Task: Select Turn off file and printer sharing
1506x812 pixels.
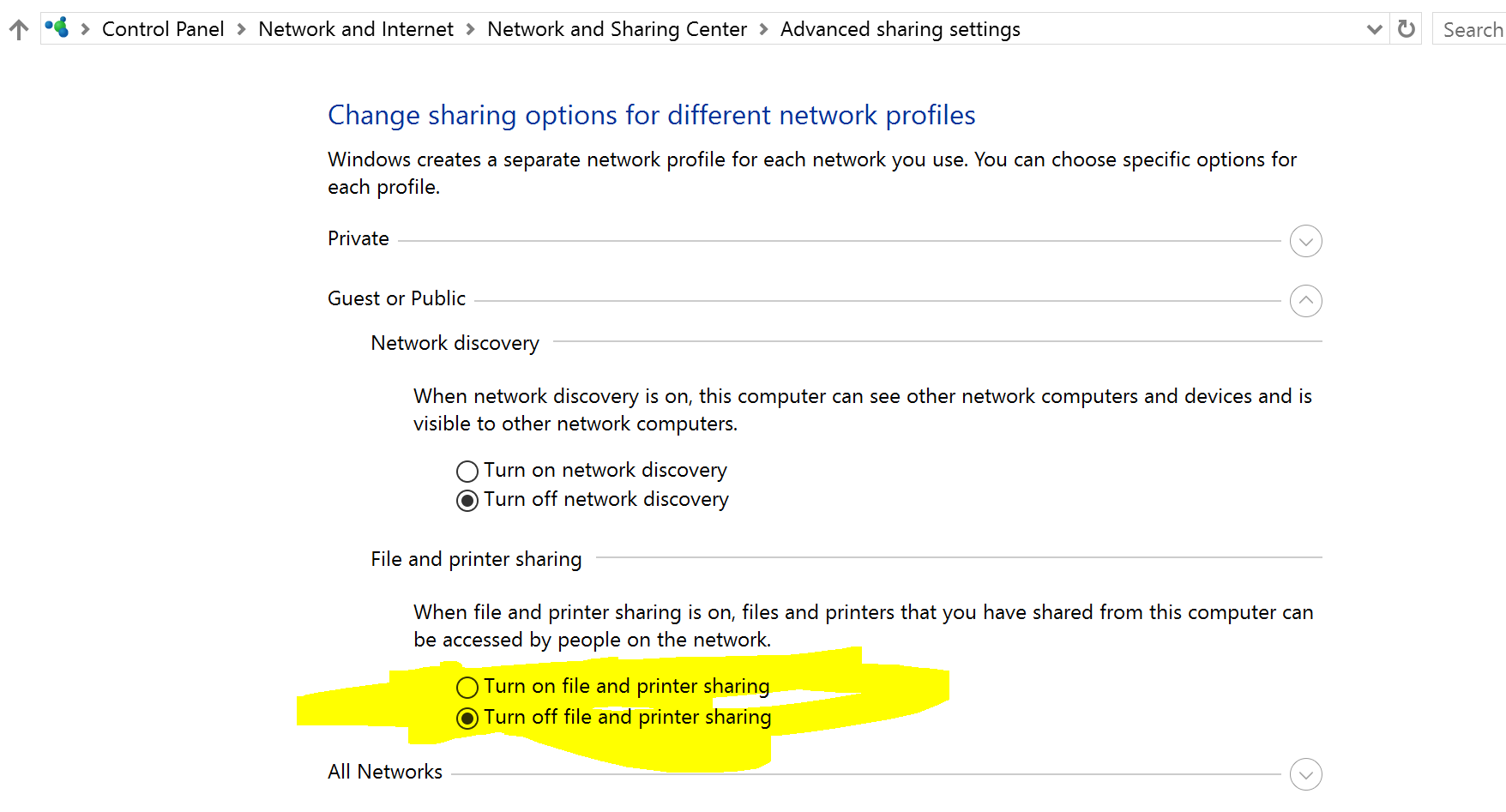Action: [467, 718]
